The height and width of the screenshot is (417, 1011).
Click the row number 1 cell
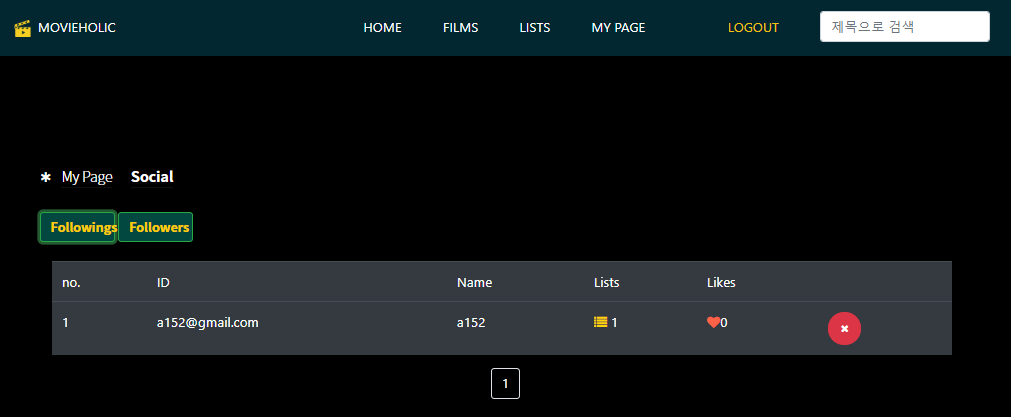[65, 323]
